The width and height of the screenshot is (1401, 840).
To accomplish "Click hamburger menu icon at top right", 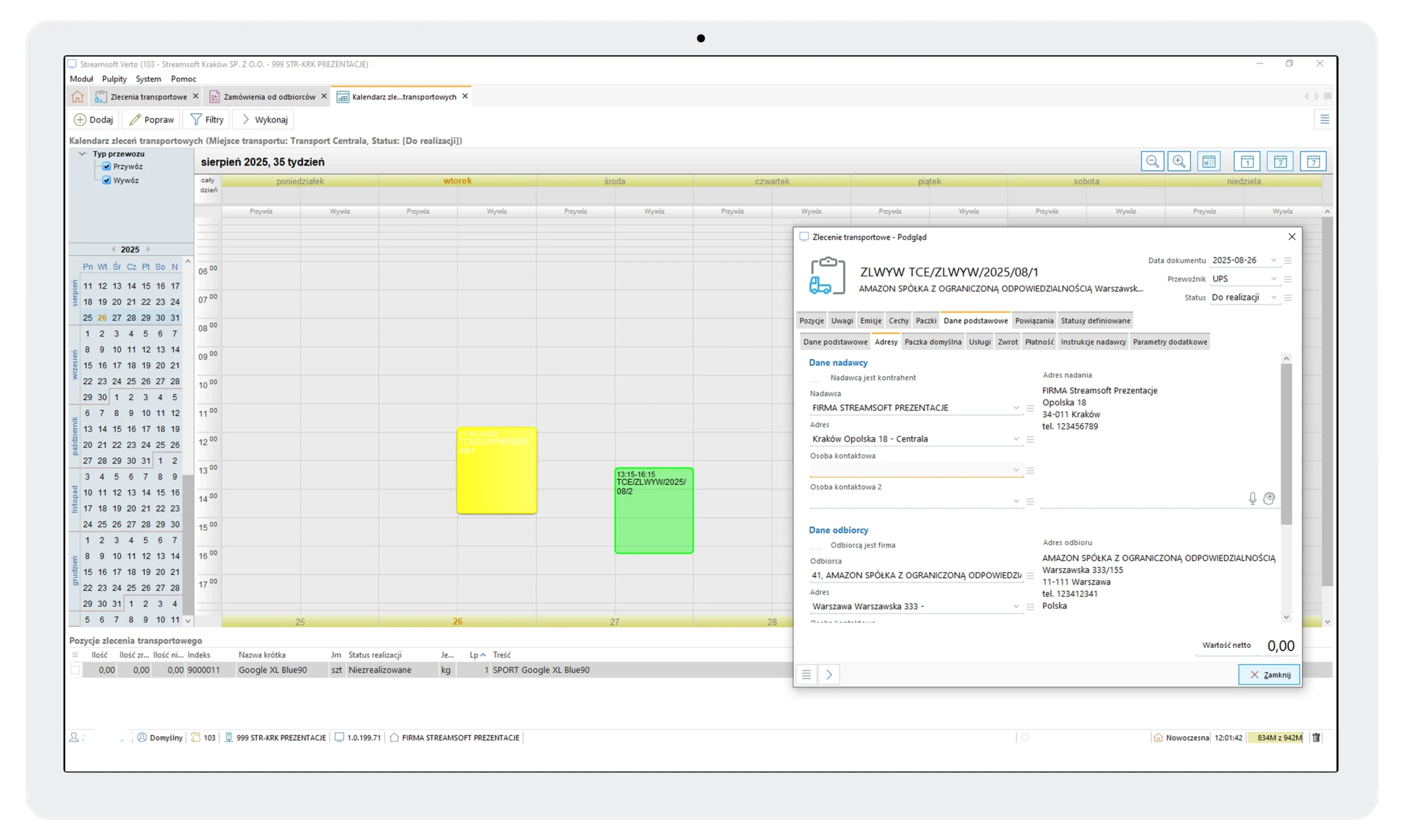I will click(x=1324, y=119).
